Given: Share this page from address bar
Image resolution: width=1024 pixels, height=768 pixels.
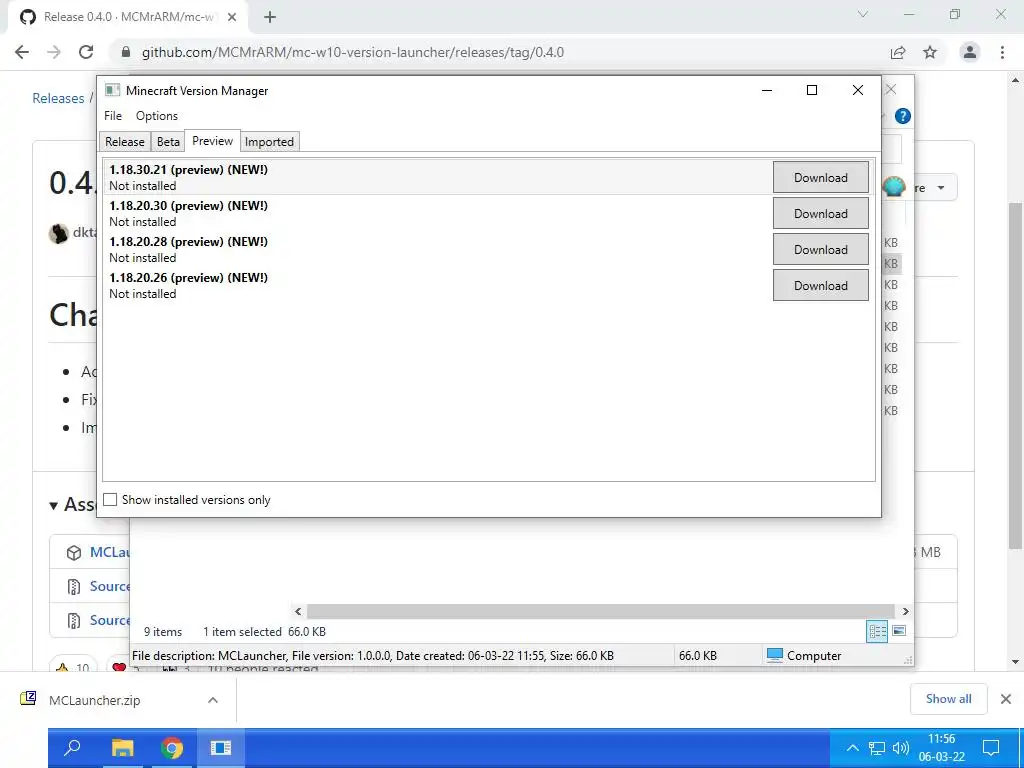Looking at the screenshot, I should [x=898, y=52].
